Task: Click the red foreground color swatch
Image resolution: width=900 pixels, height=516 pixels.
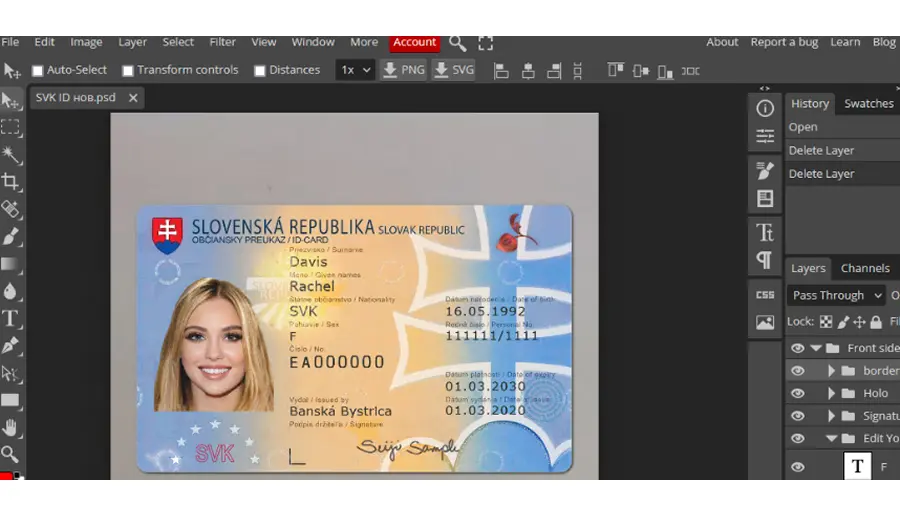Action: [x=6, y=476]
